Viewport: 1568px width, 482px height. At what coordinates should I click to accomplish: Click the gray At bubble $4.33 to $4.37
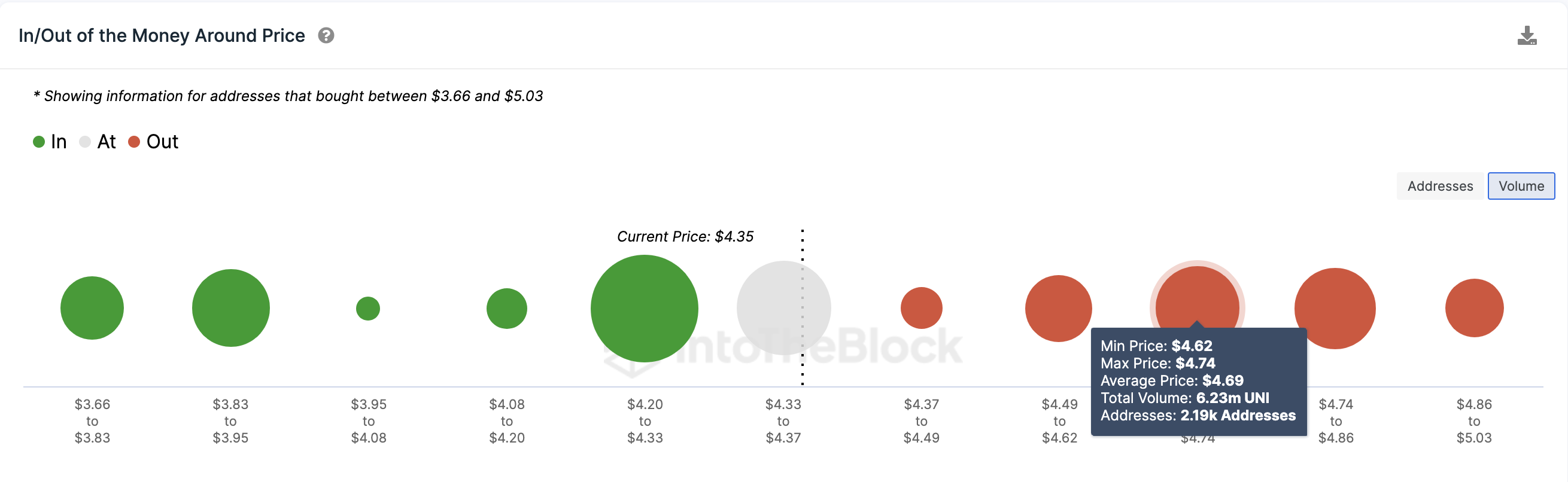coord(784,309)
